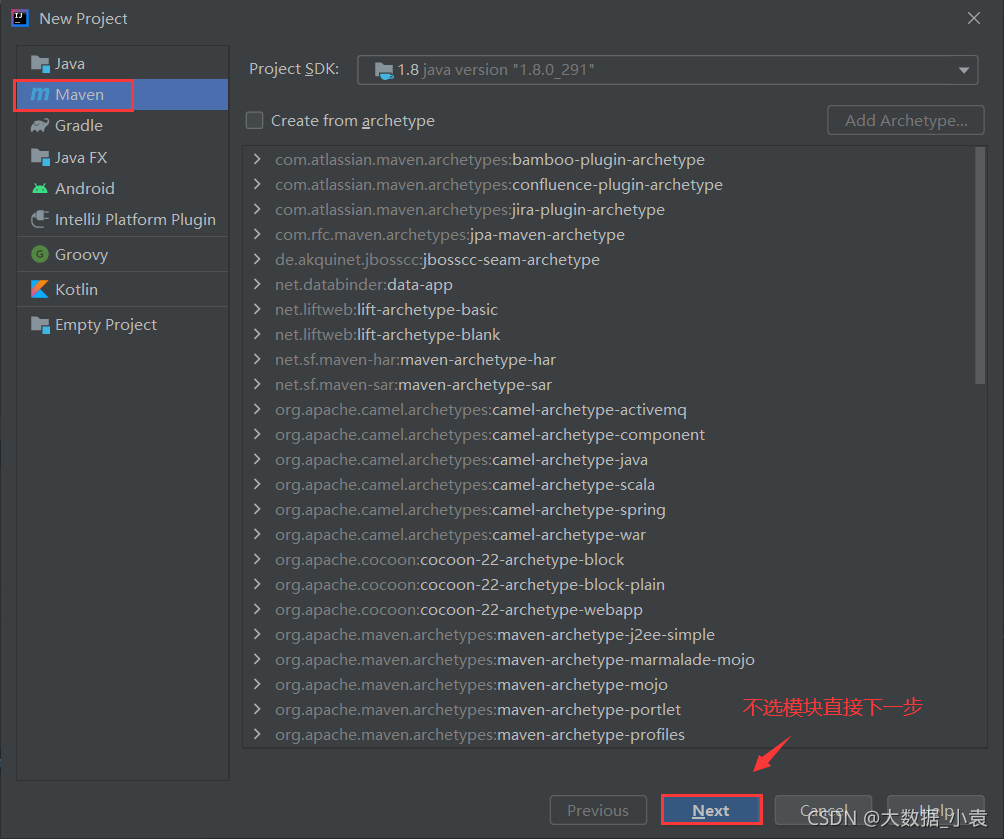Expand maven-archetype-j2ee-simple entry
Viewport: 1004px width, 839px height.
pyautogui.click(x=257, y=633)
